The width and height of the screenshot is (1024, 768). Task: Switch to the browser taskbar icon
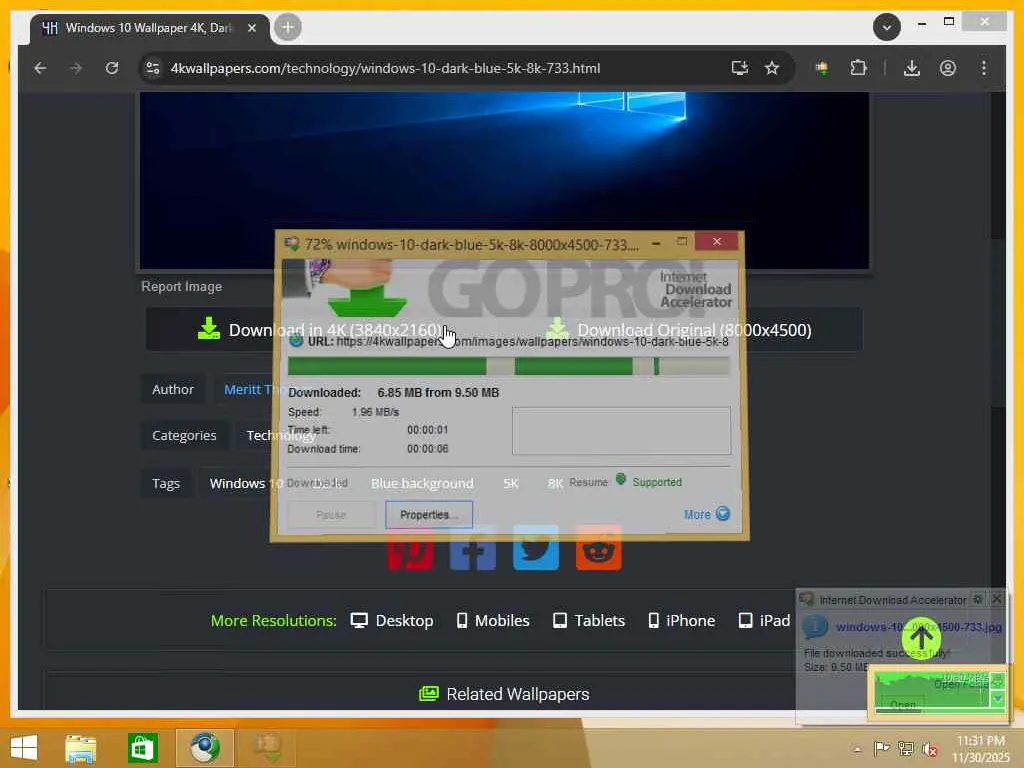coord(204,748)
